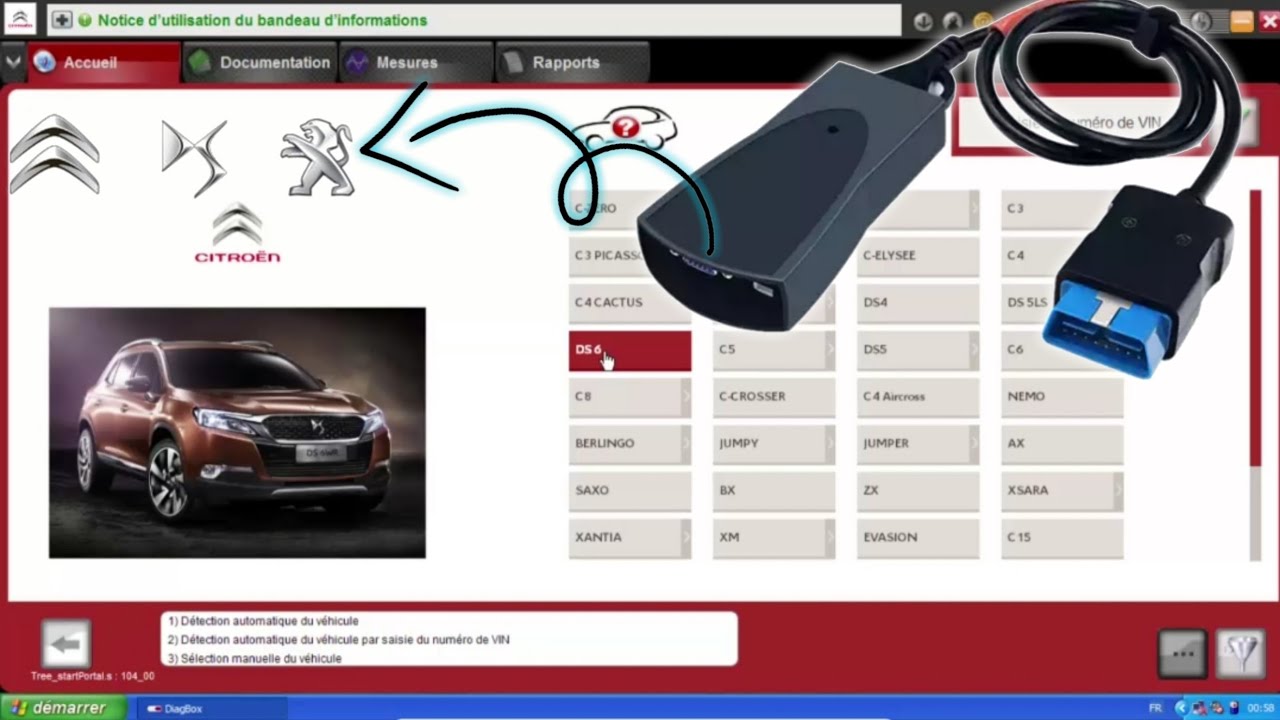Expand the XANTIA model arrow
Screen dimensions: 1280x720
686,537
